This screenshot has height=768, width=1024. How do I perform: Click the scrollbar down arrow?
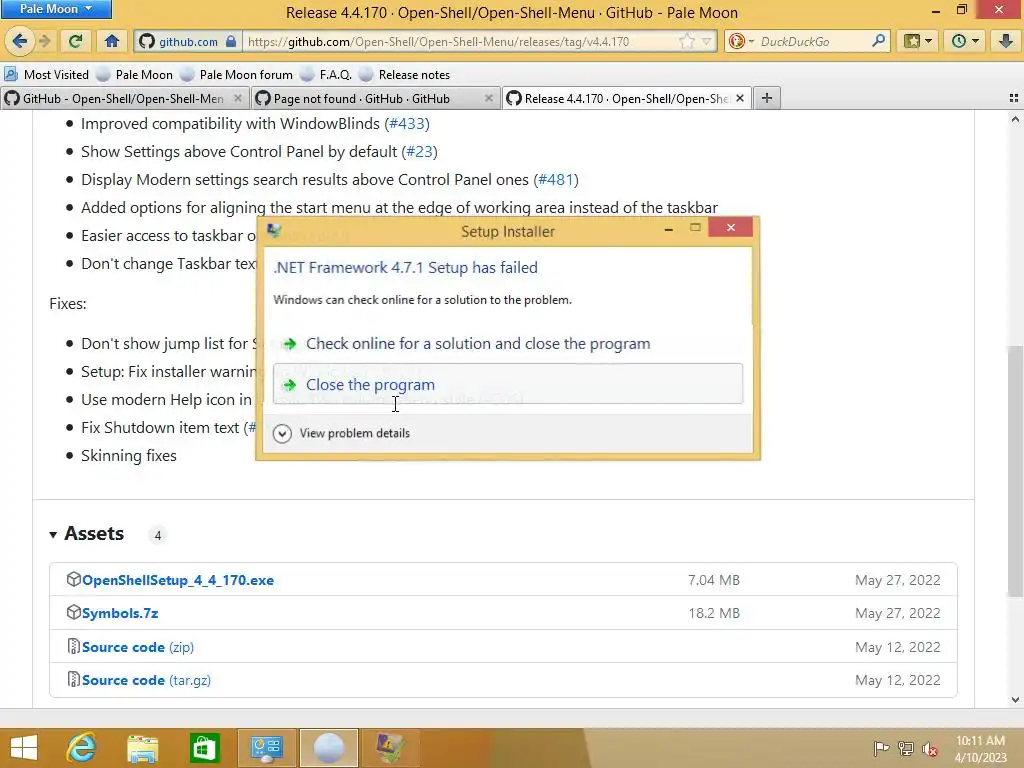pyautogui.click(x=1015, y=700)
